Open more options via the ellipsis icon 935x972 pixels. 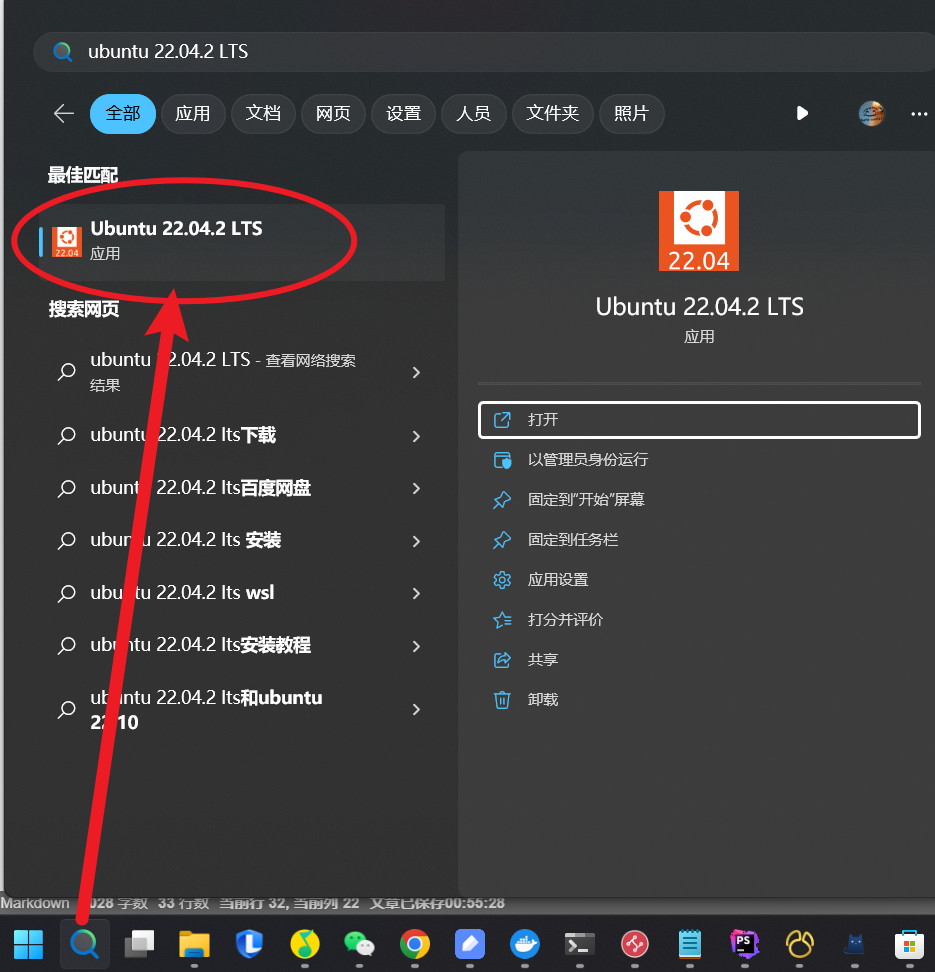click(919, 113)
